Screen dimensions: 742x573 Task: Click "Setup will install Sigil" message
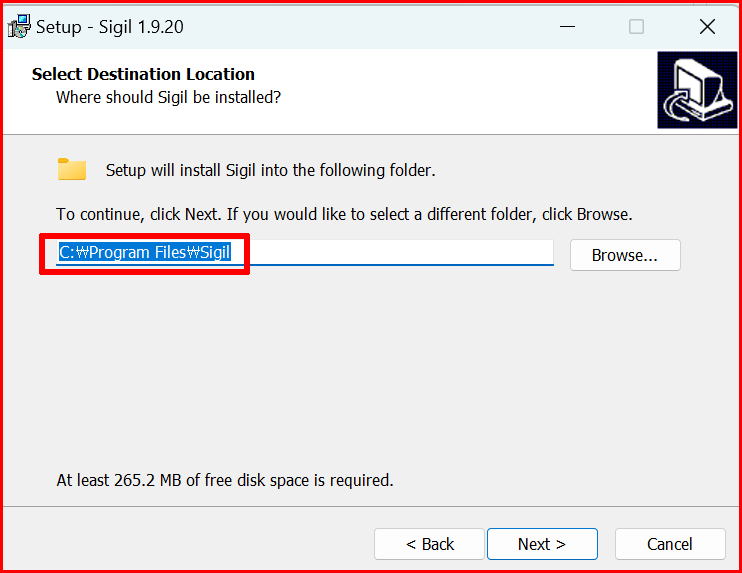[271, 170]
